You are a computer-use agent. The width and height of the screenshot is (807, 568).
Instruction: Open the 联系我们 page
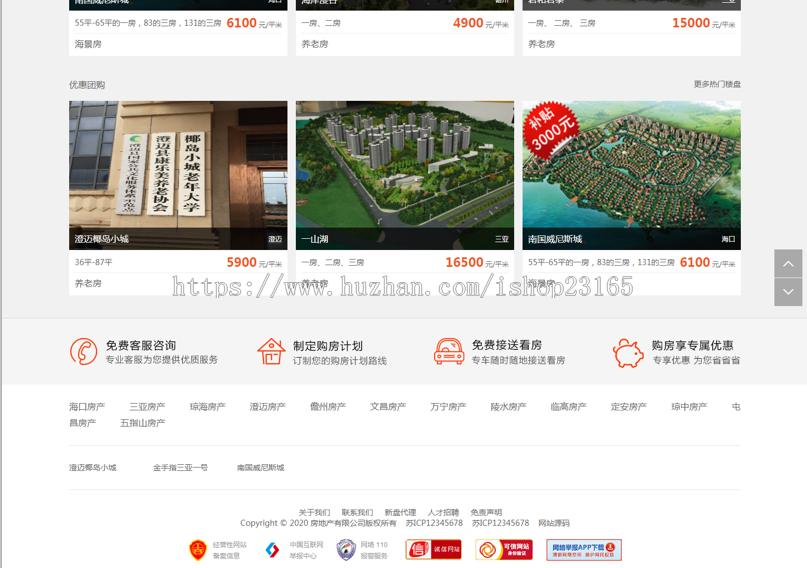coord(357,512)
